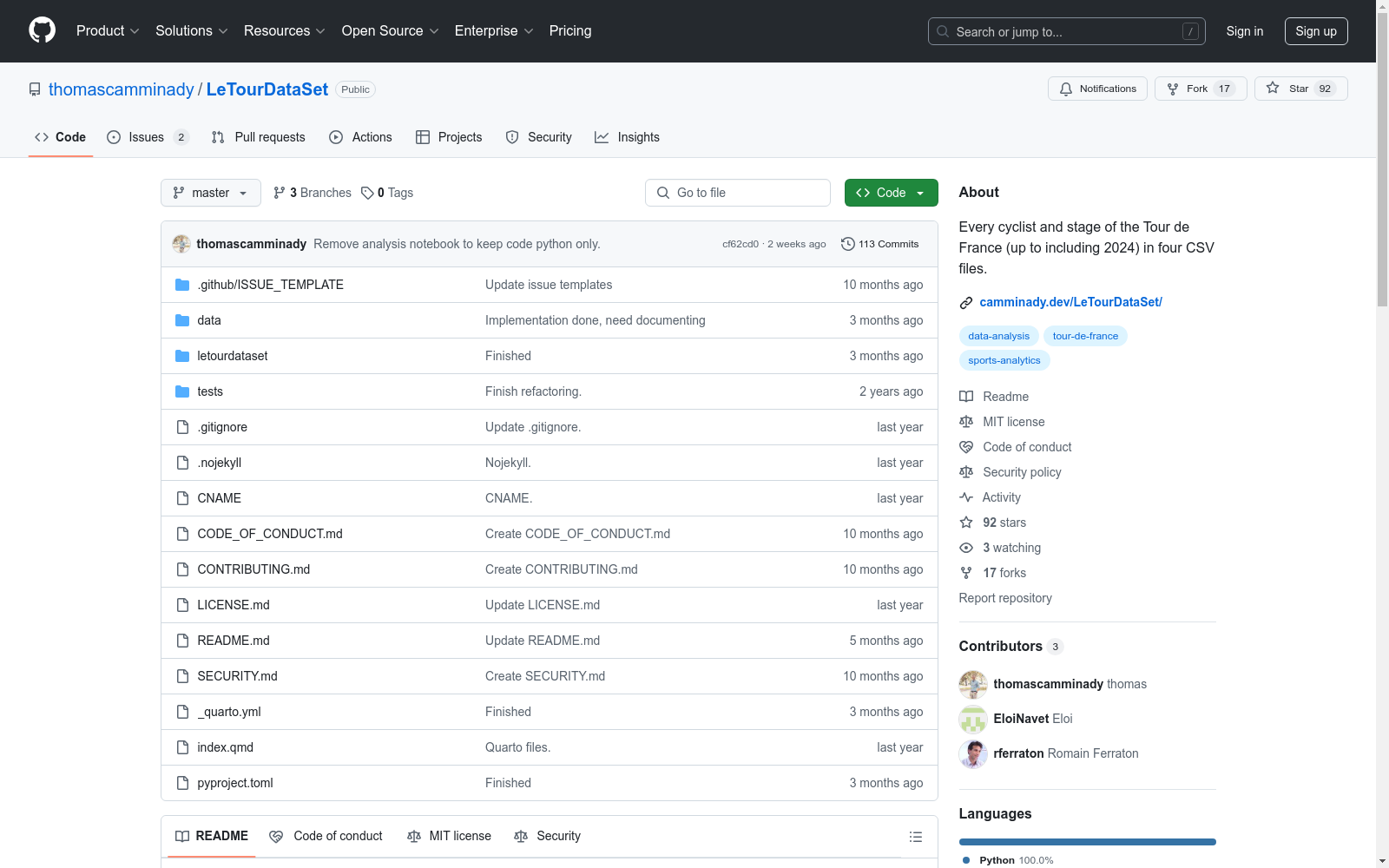Open the Issues tab

pyautogui.click(x=148, y=137)
